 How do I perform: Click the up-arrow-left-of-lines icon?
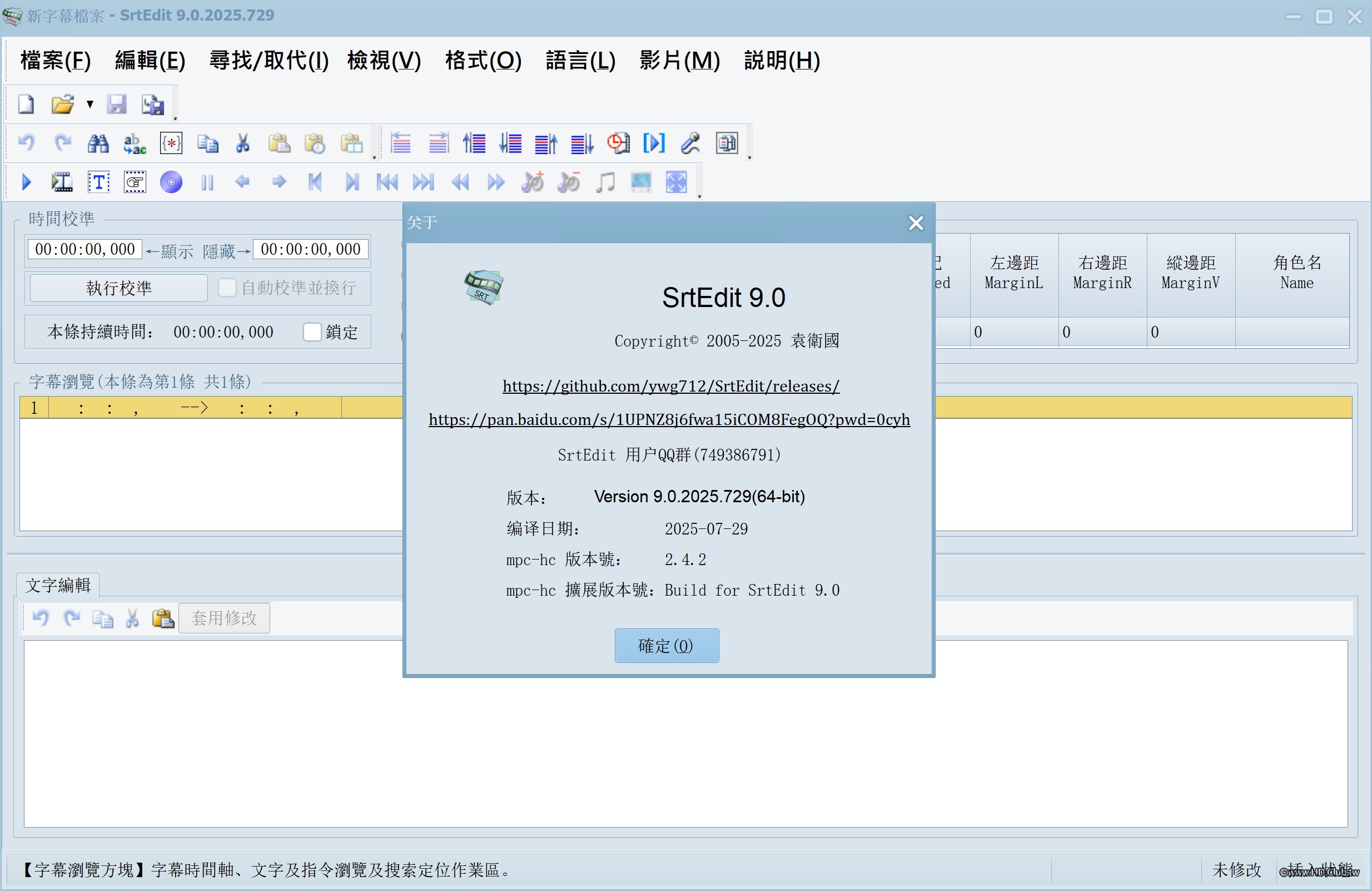(x=474, y=143)
